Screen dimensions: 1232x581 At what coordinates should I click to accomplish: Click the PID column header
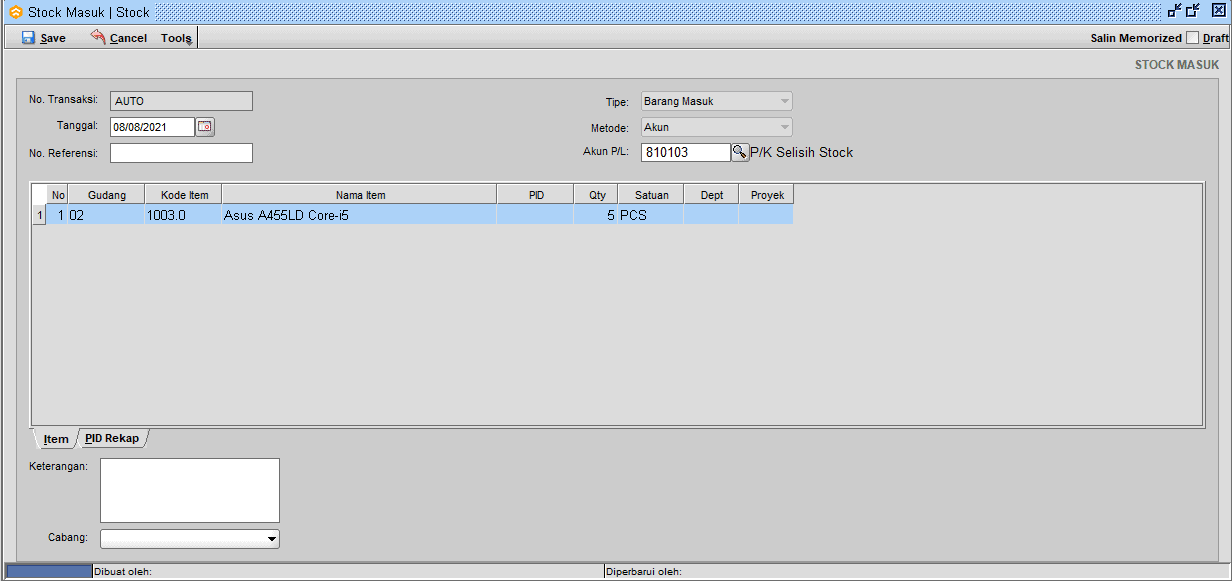(x=536, y=195)
